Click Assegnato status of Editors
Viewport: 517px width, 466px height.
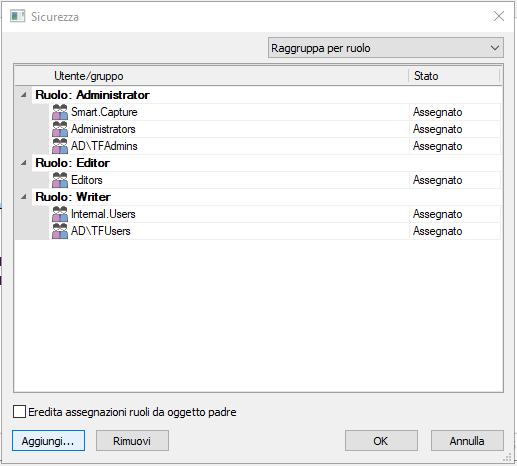437,180
